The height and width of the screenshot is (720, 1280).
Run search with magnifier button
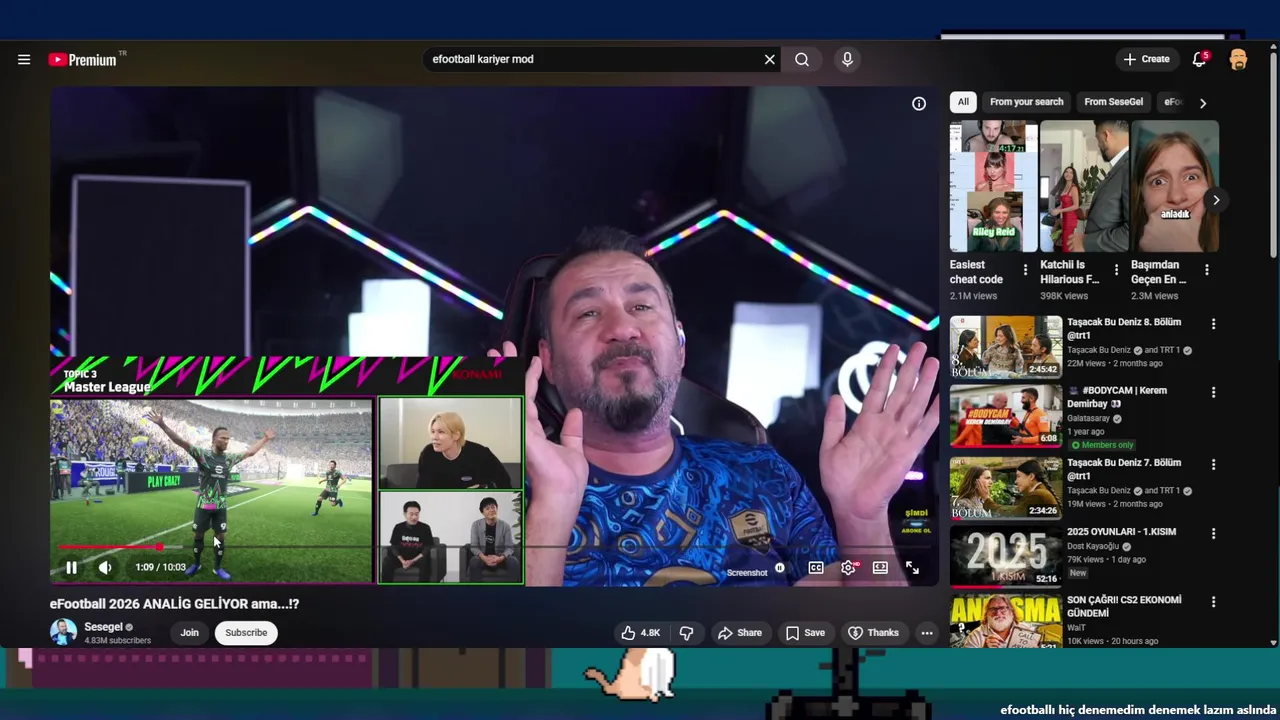tap(802, 60)
